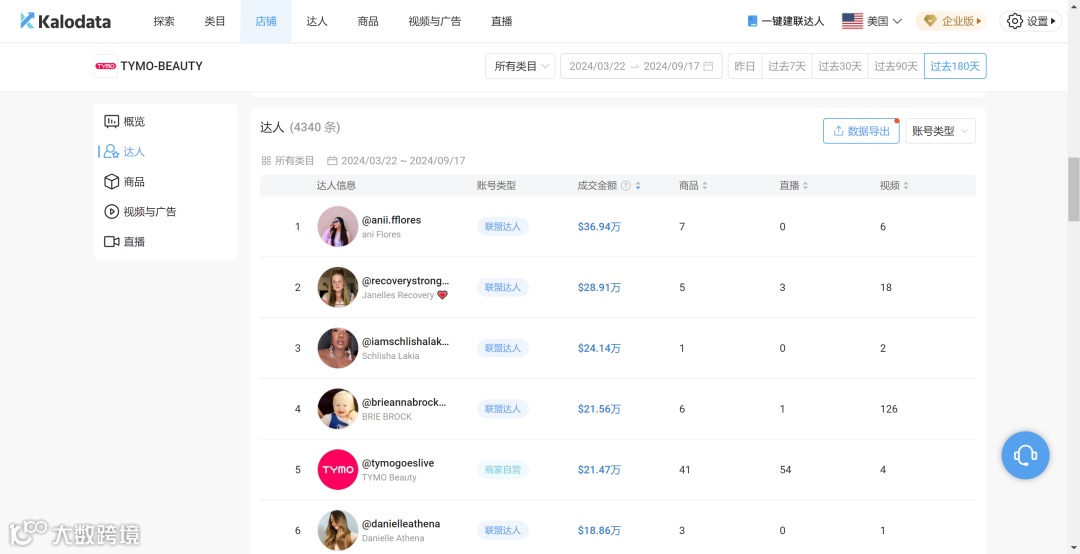Open the blue customer support headset button
The height and width of the screenshot is (554, 1080).
1025,455
